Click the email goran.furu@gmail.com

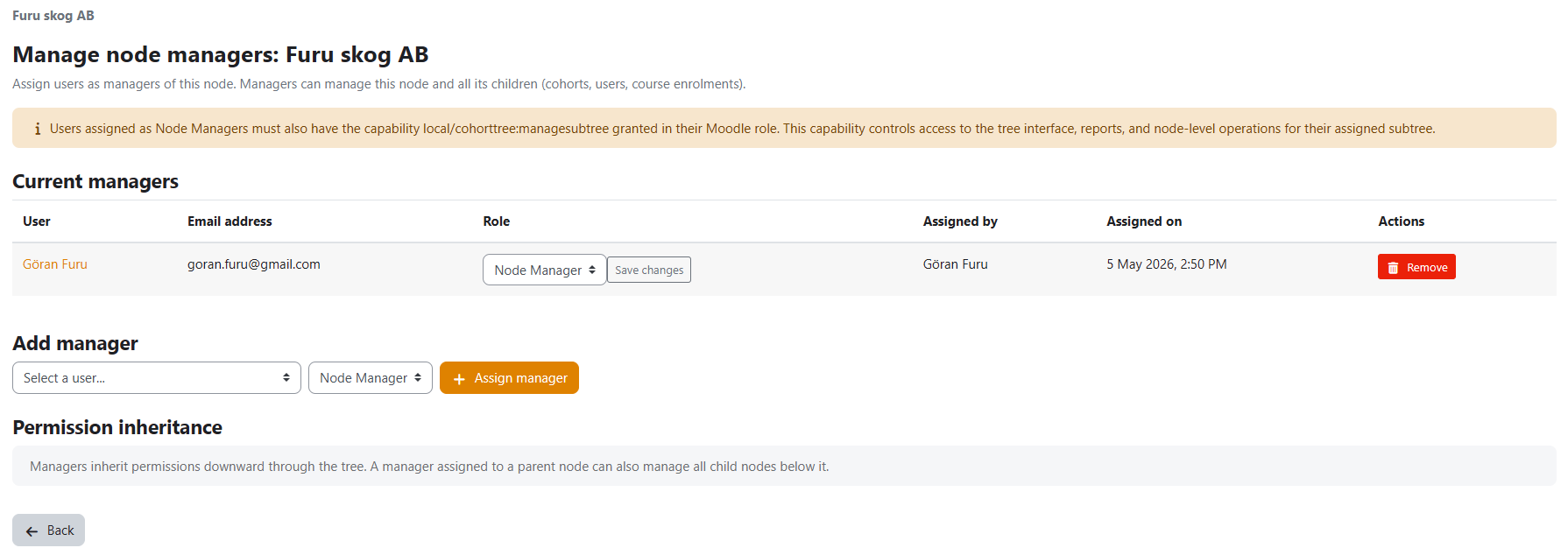(254, 264)
